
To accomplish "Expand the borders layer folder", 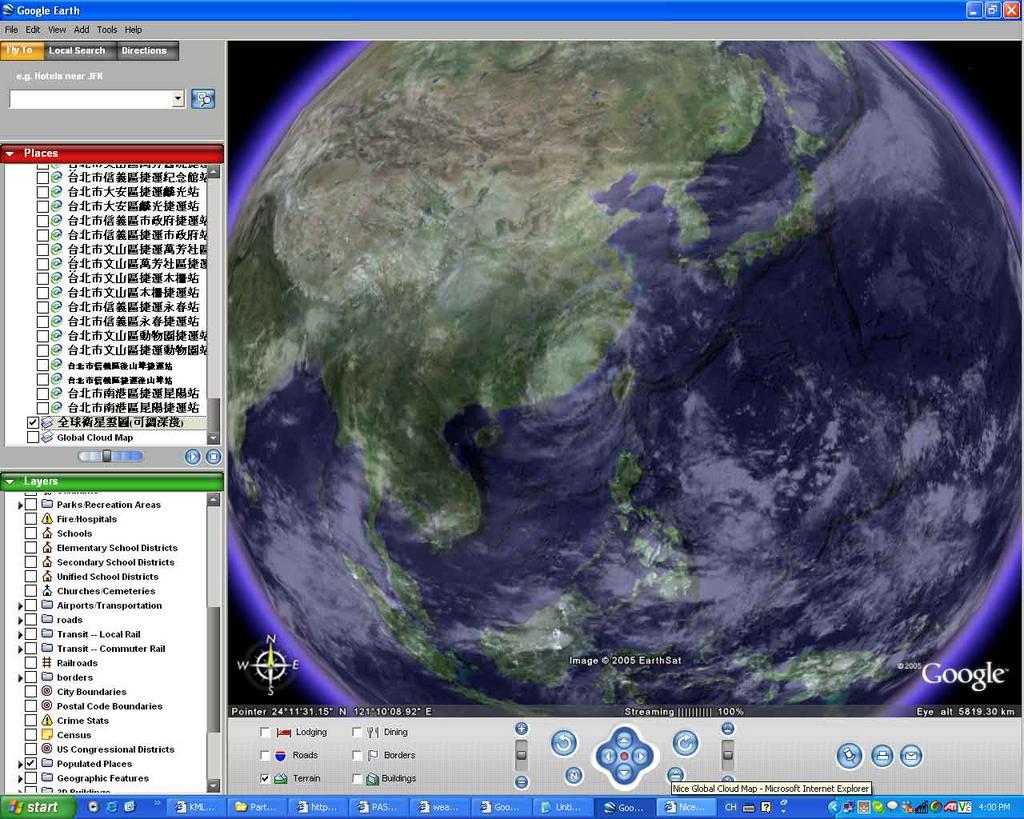I will (x=20, y=677).
